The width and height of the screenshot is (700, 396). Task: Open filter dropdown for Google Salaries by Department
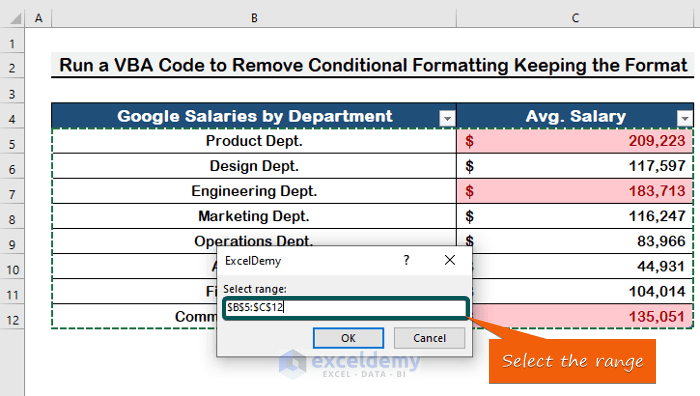click(447, 118)
